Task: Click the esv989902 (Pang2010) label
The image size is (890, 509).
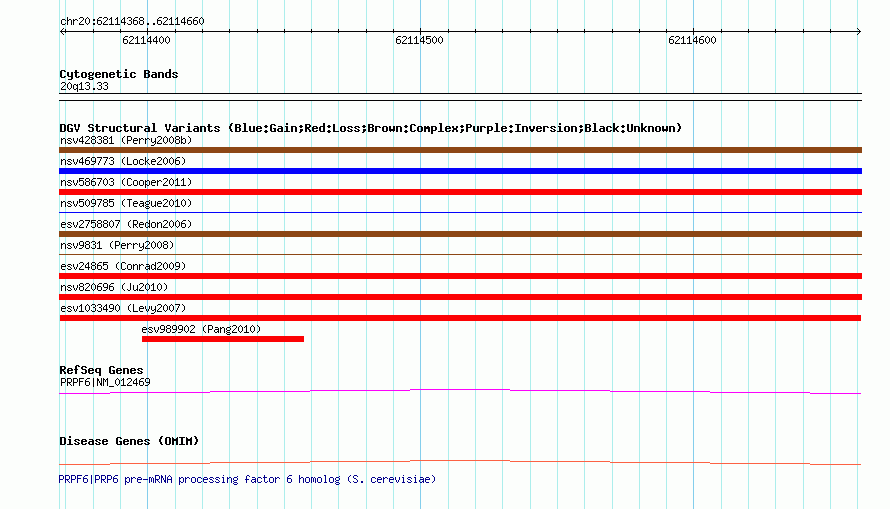Action: 201,329
